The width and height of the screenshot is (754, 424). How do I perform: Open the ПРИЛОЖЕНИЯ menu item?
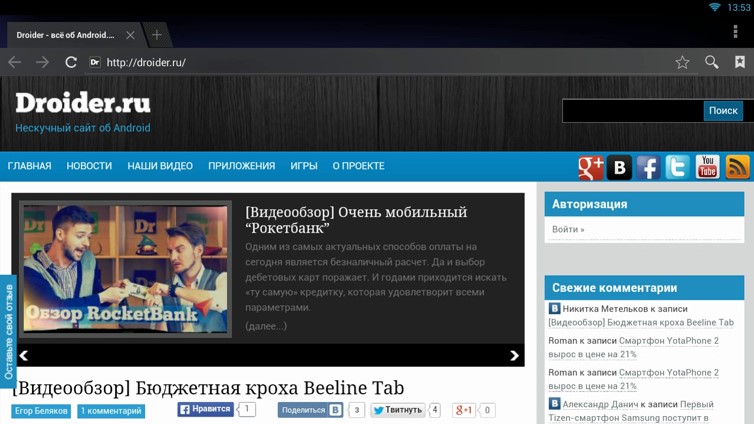(x=241, y=166)
